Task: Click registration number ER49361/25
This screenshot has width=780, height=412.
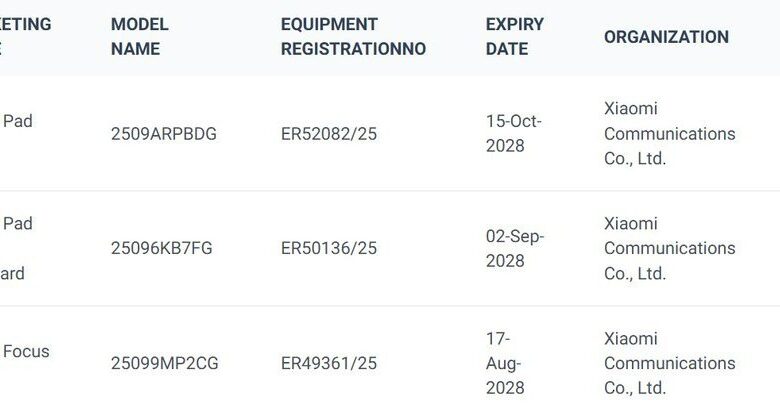Action: (329, 364)
